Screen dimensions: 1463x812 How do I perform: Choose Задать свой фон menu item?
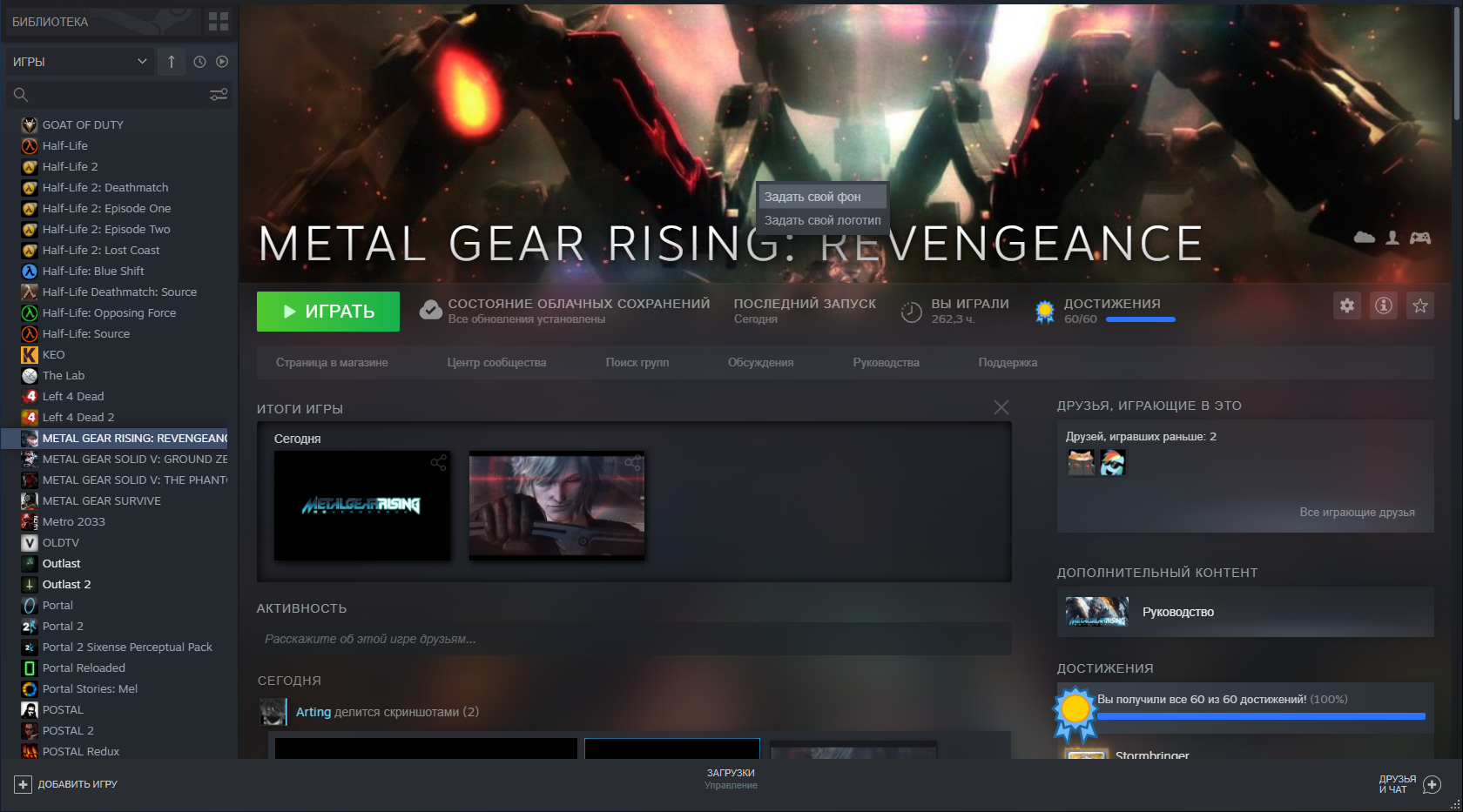click(x=823, y=197)
